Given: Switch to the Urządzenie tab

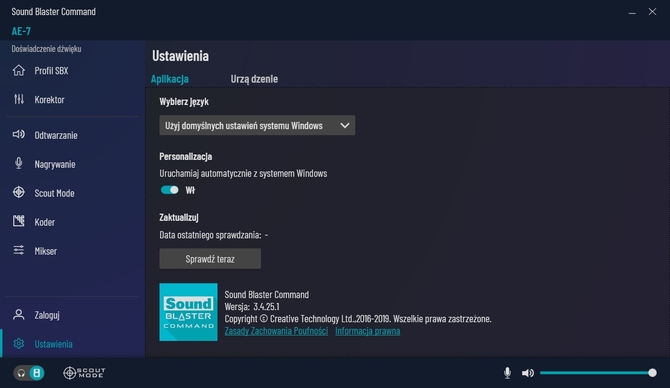Looking at the screenshot, I should (254, 79).
